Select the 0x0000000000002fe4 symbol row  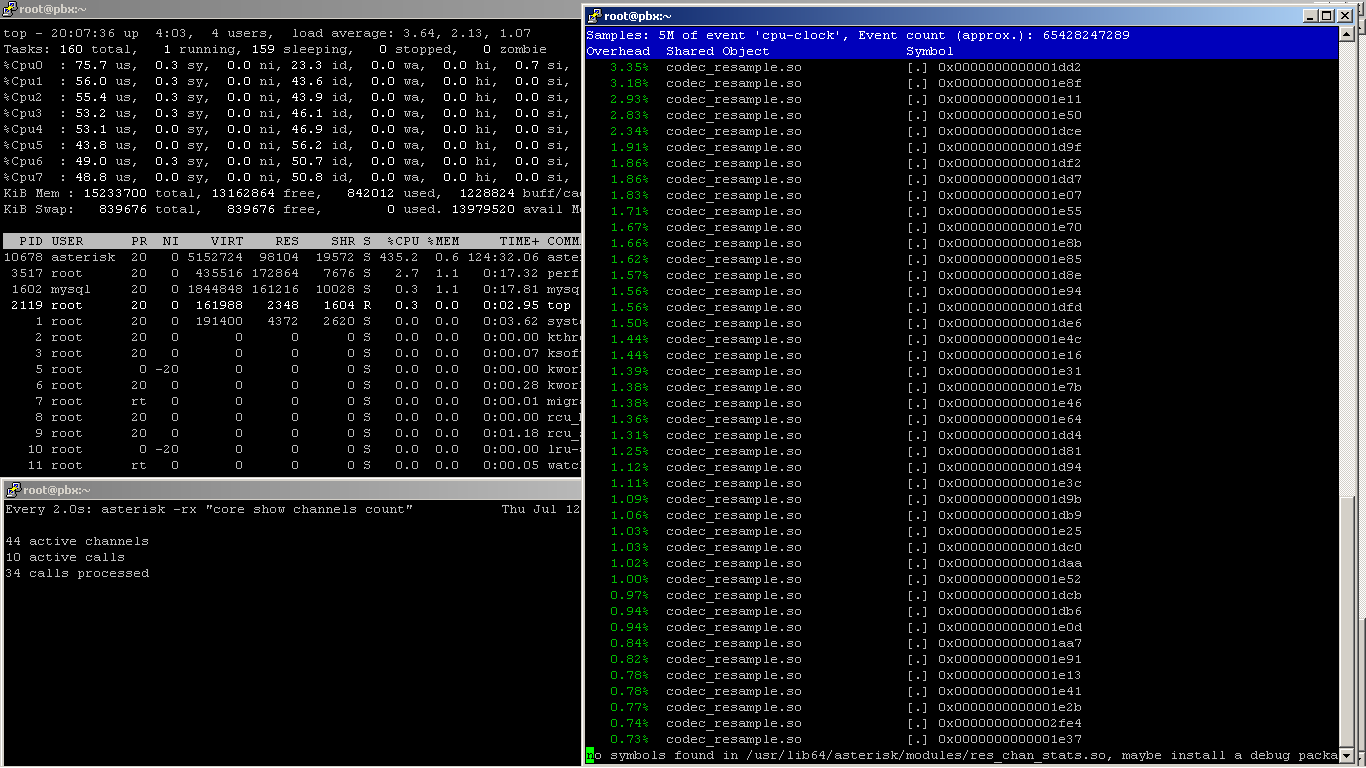[1009, 723]
